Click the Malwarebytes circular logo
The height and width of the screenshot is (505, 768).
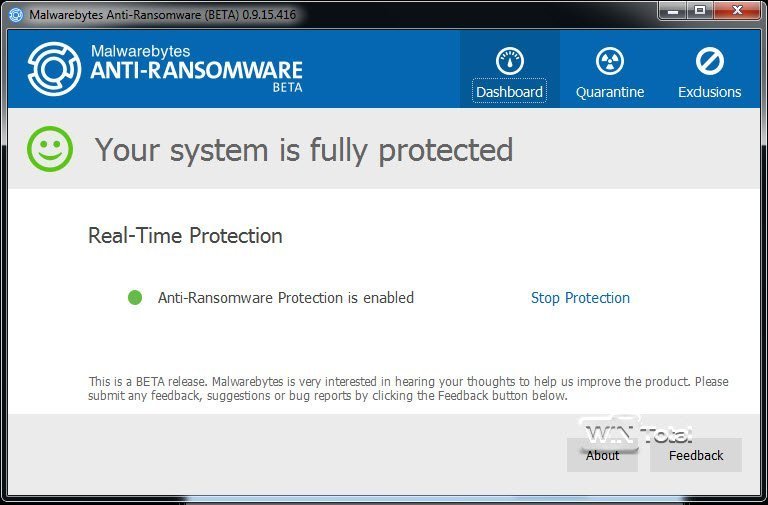pyautogui.click(x=53, y=68)
